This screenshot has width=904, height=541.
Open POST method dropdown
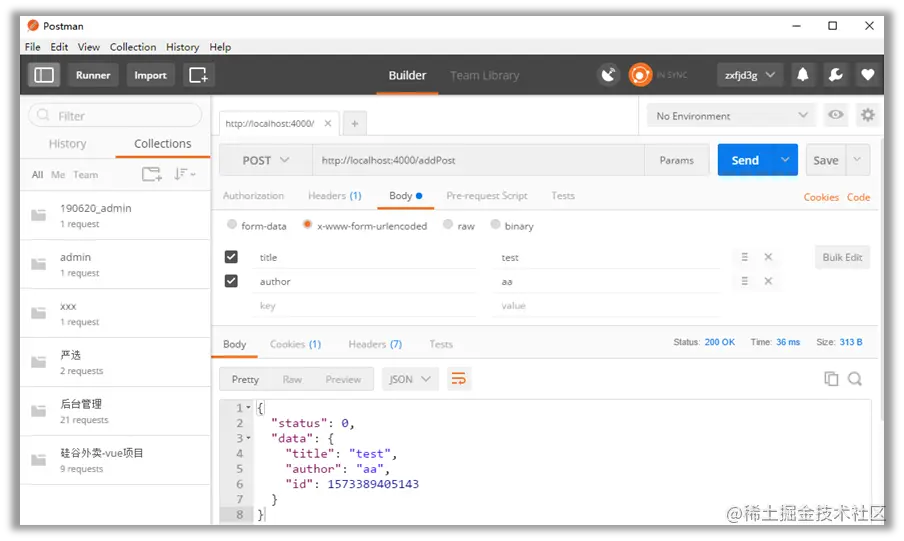pyautogui.click(x=266, y=160)
